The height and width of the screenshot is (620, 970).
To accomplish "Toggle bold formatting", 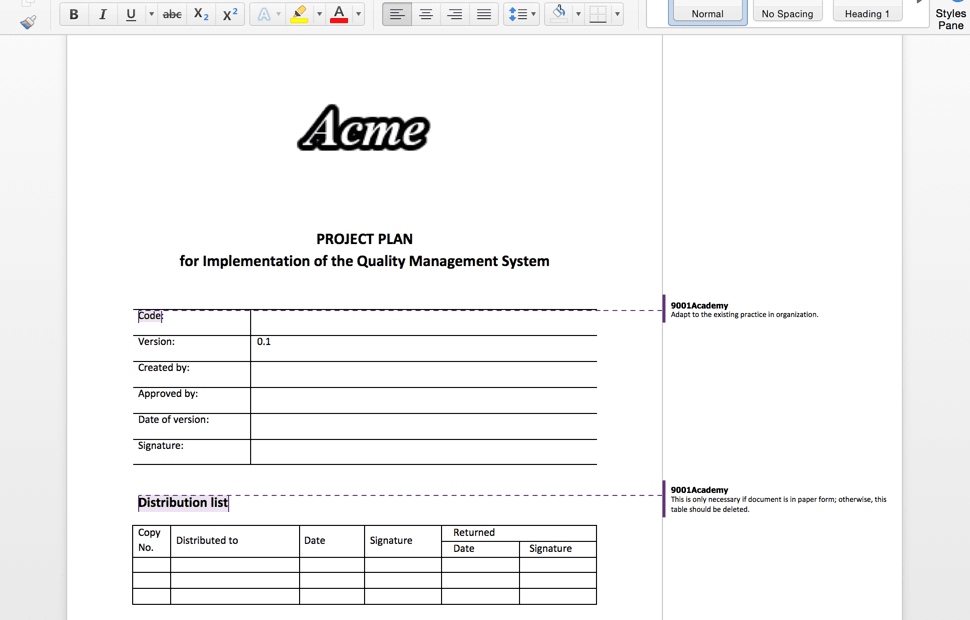I will point(74,14).
